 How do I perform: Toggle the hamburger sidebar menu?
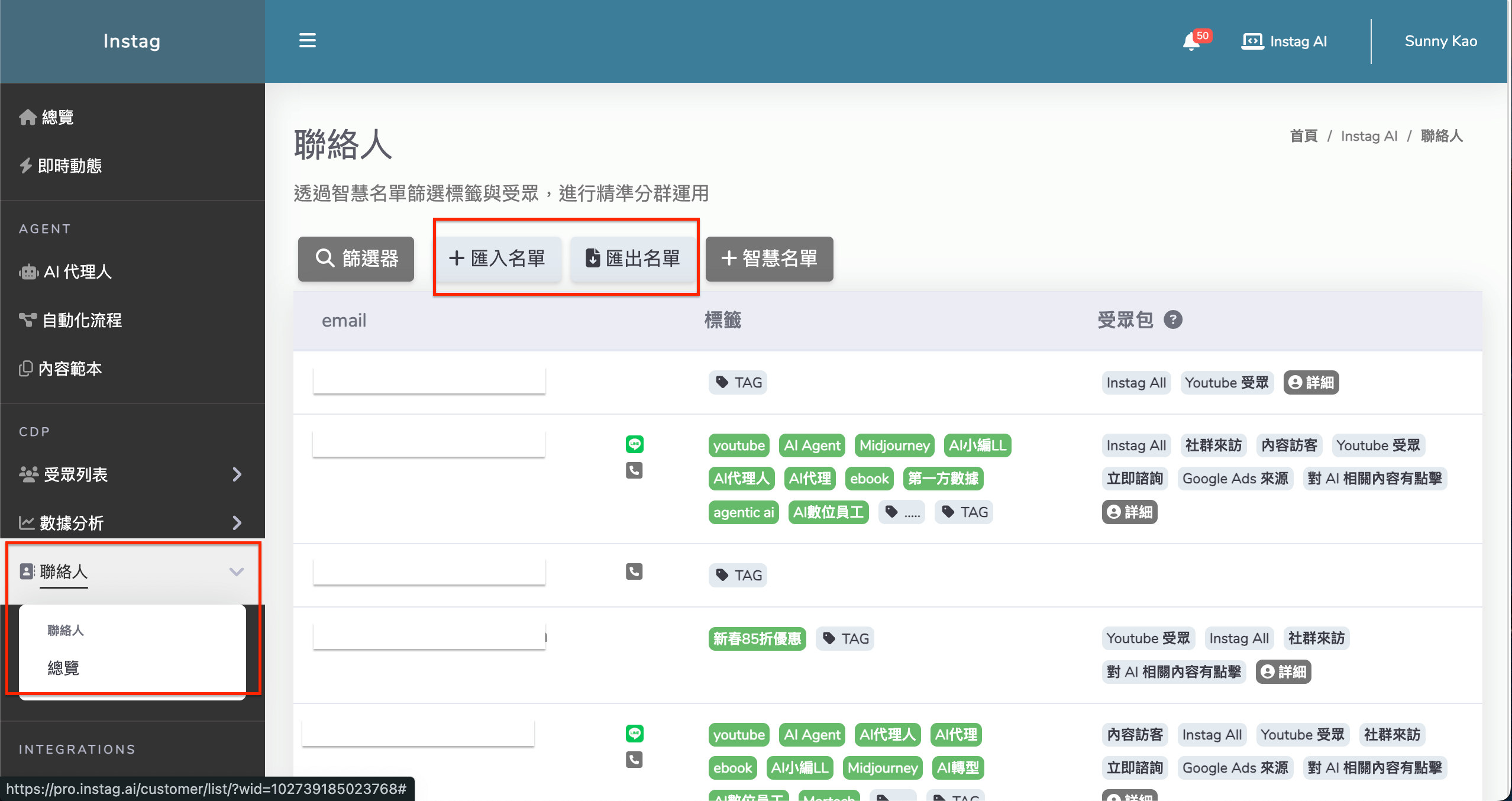(307, 41)
